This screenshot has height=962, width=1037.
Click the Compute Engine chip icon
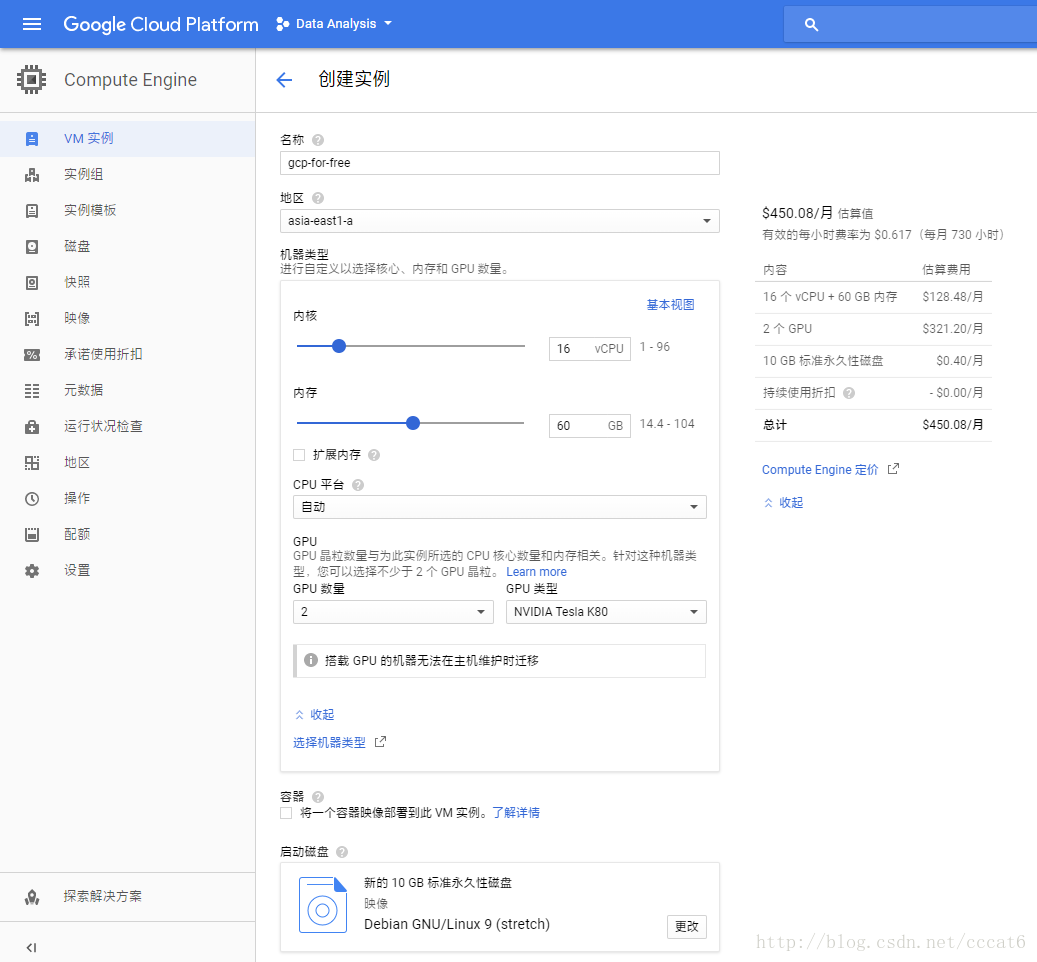(32, 79)
